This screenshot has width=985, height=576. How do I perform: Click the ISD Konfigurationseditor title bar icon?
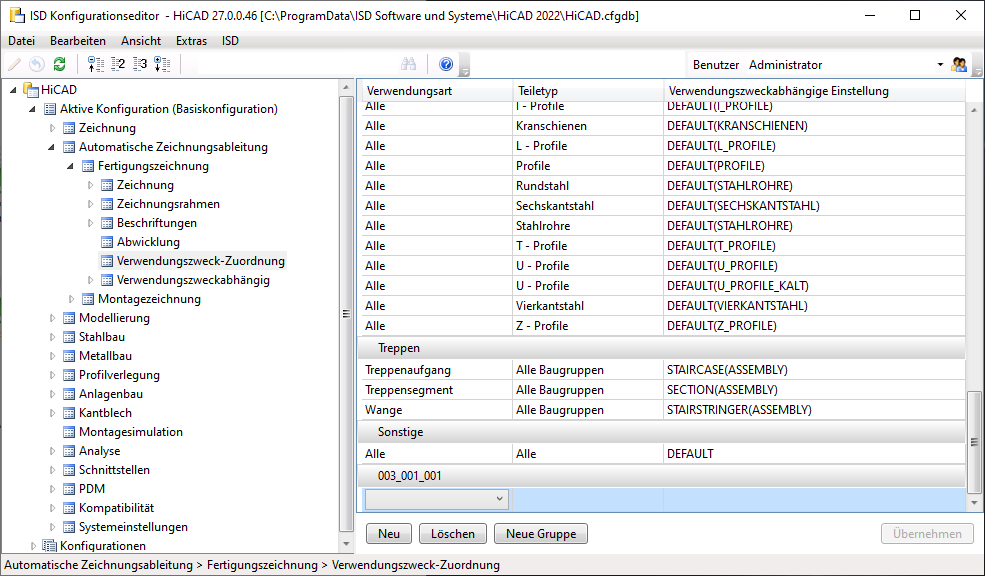point(17,15)
